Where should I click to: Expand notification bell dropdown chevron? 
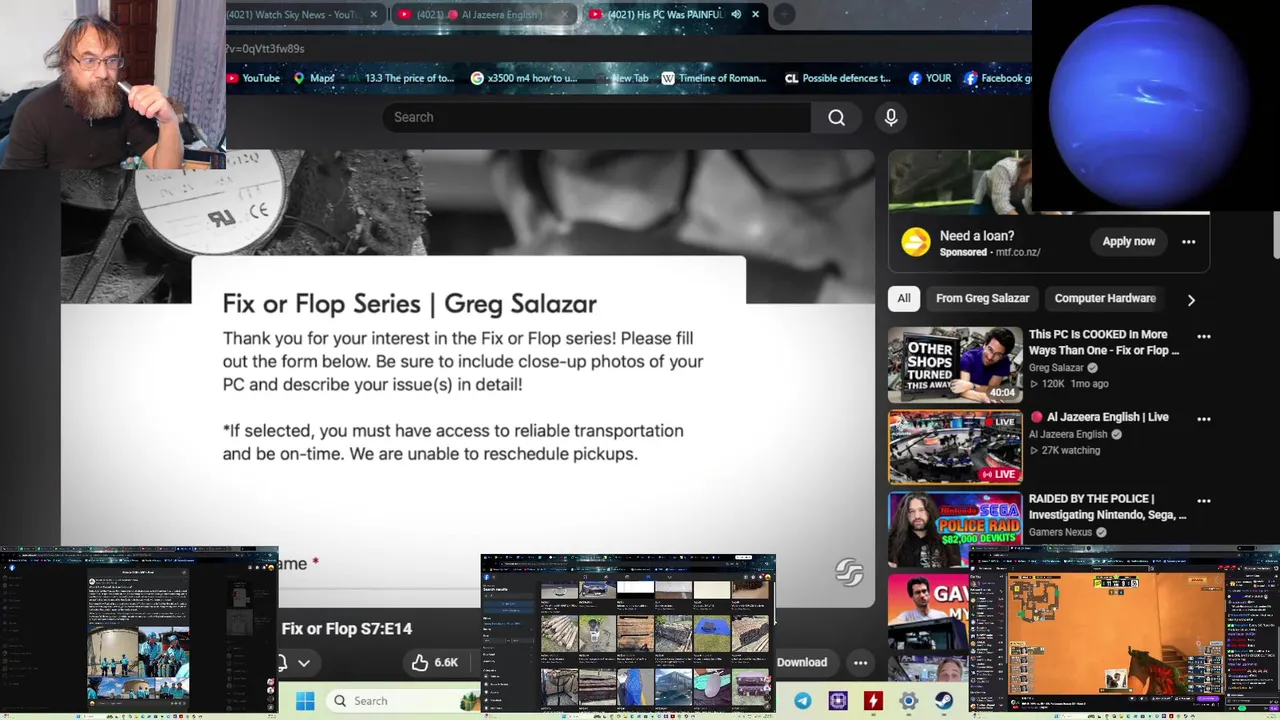[304, 662]
